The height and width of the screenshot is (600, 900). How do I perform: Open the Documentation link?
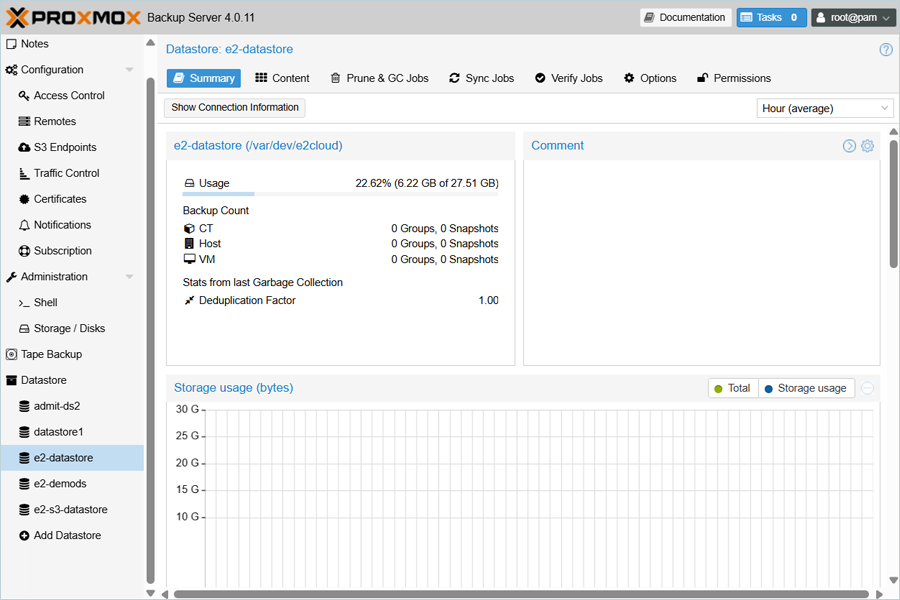click(x=685, y=17)
